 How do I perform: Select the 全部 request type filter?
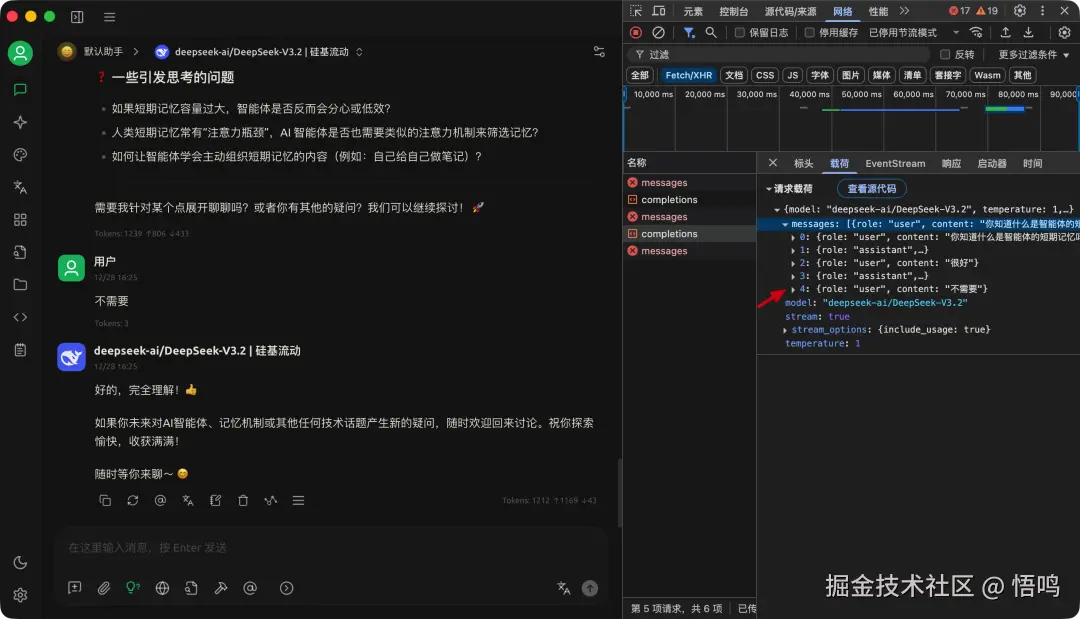pos(640,75)
